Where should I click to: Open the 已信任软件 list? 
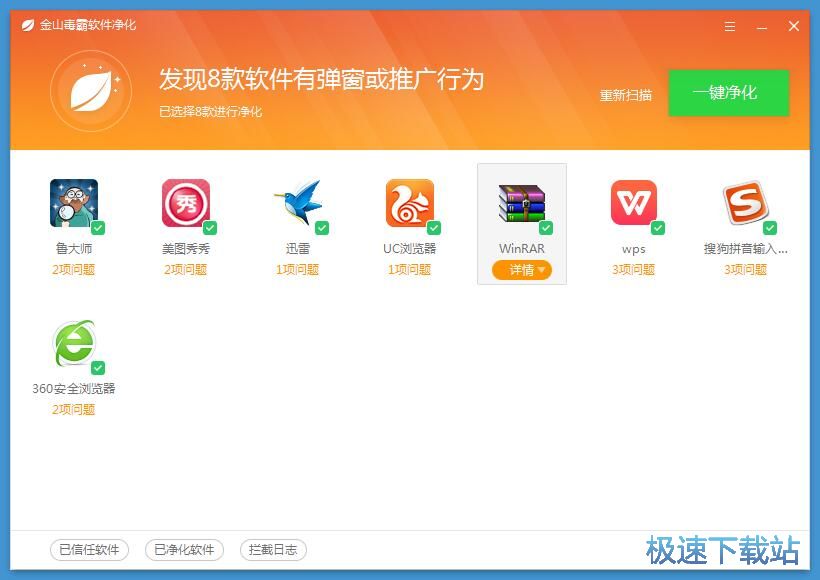(89, 550)
